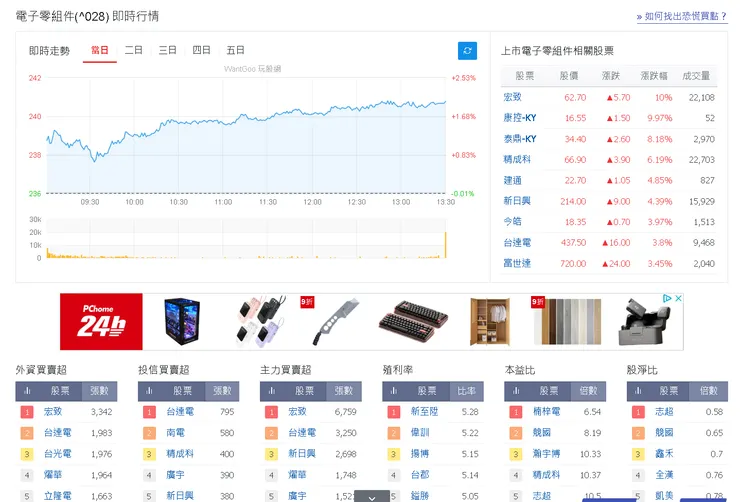Viewport: 740px width, 502px height.
Task: Open 富世達 stock link
Action: [517, 263]
